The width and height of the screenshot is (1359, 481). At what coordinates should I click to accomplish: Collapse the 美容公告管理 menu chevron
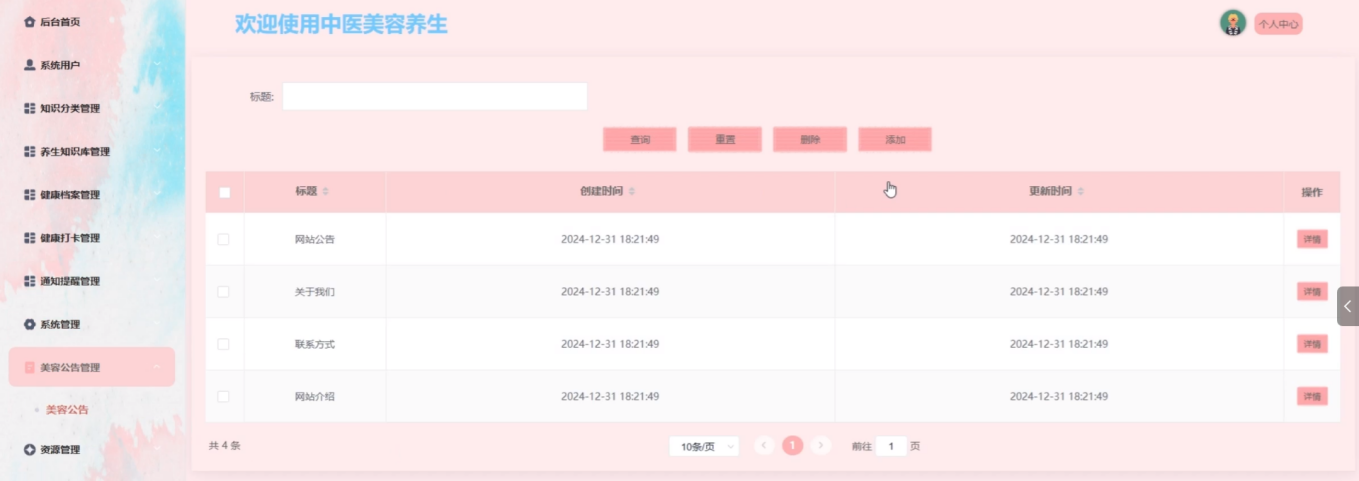(157, 367)
